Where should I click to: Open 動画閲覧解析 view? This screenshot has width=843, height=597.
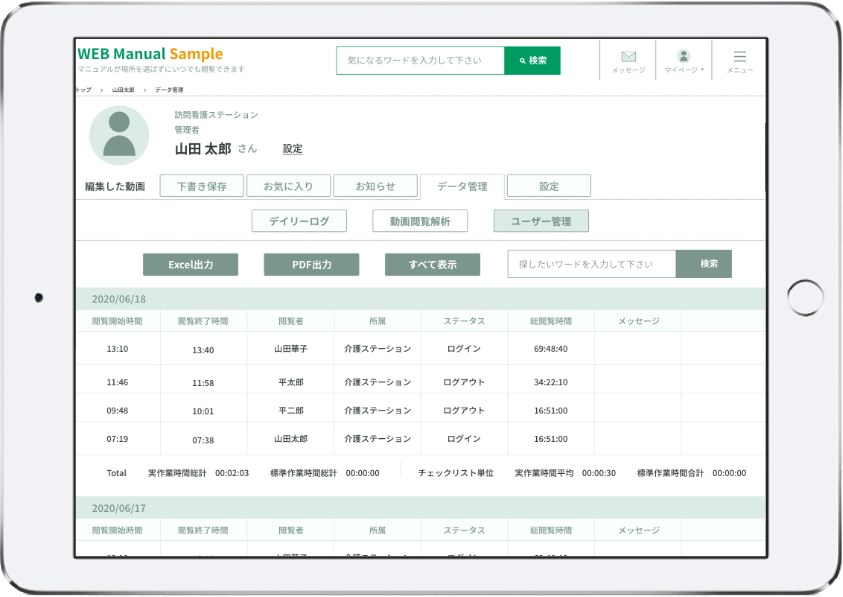(420, 221)
